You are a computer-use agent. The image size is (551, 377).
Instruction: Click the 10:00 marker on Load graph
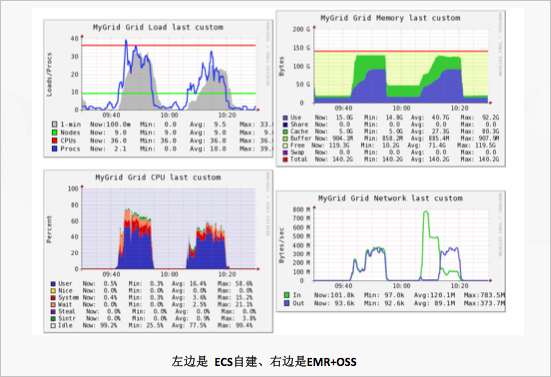click(x=169, y=115)
